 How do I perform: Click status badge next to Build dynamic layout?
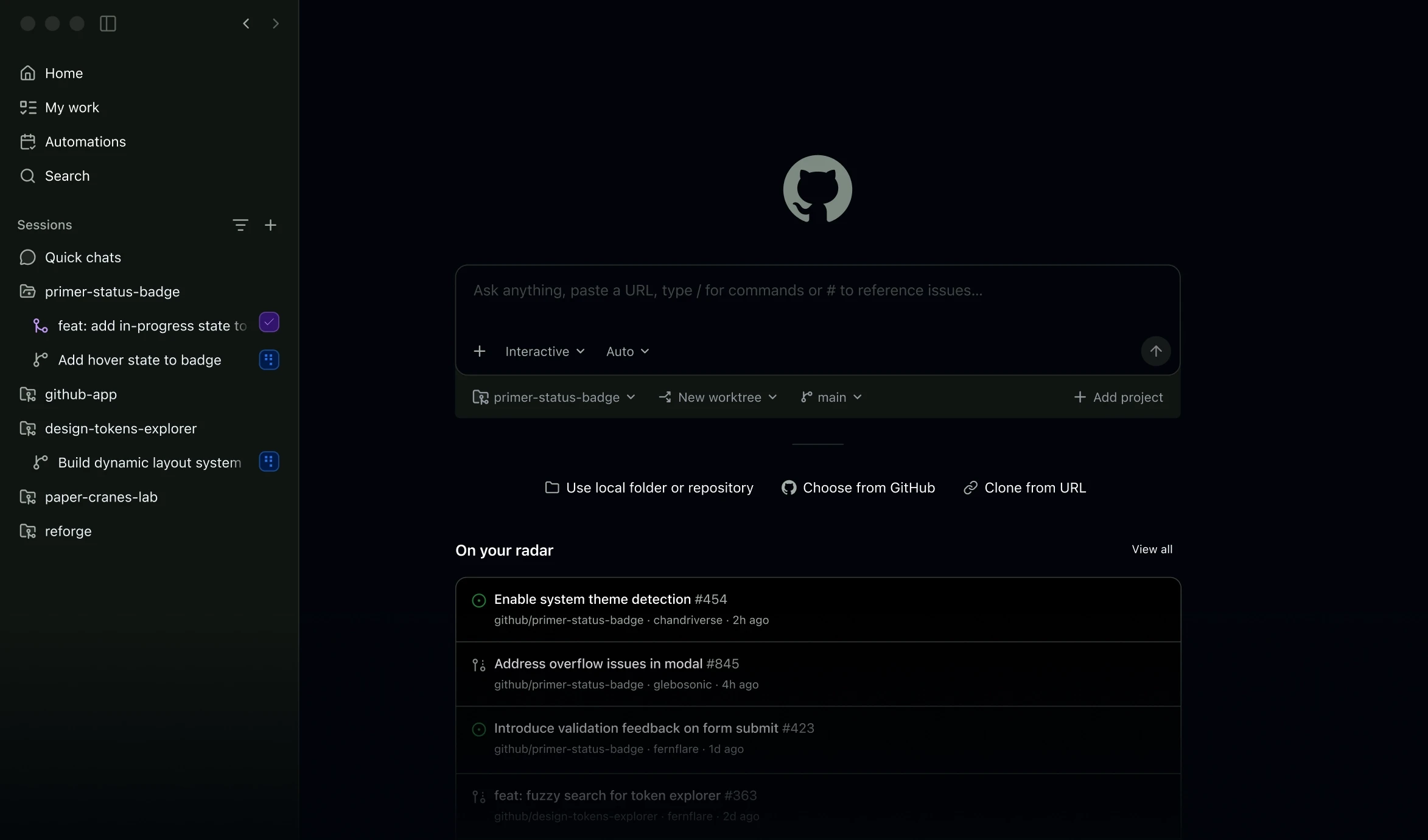tap(269, 461)
